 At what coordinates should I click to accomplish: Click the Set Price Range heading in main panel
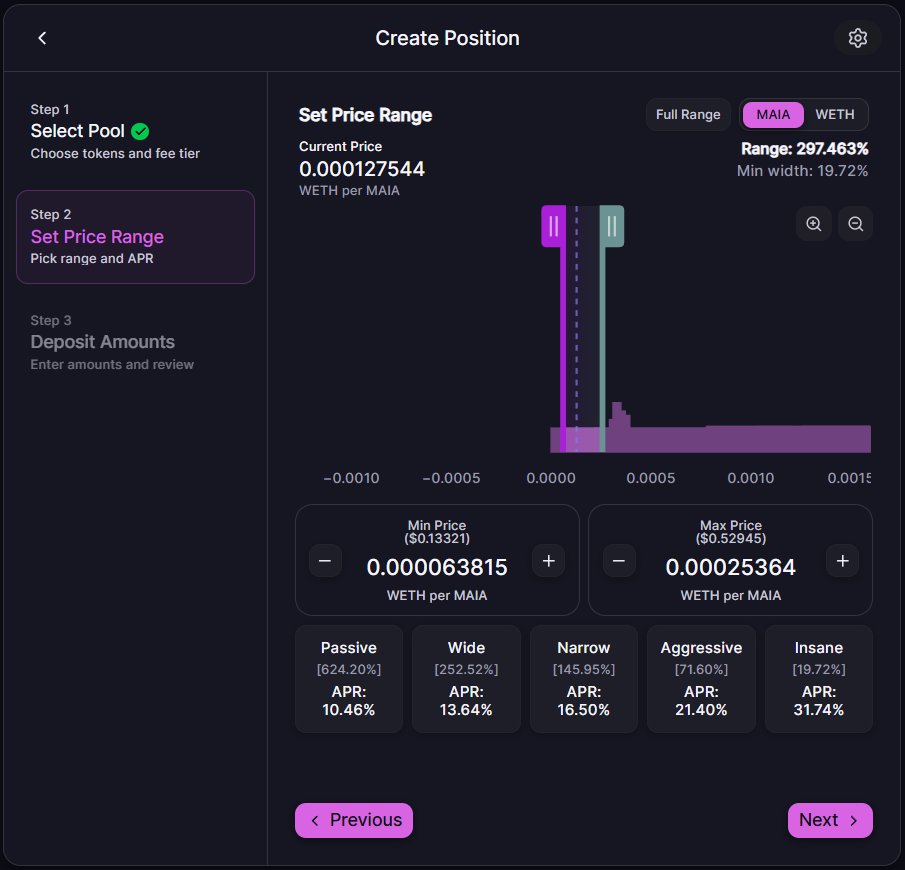(x=365, y=115)
